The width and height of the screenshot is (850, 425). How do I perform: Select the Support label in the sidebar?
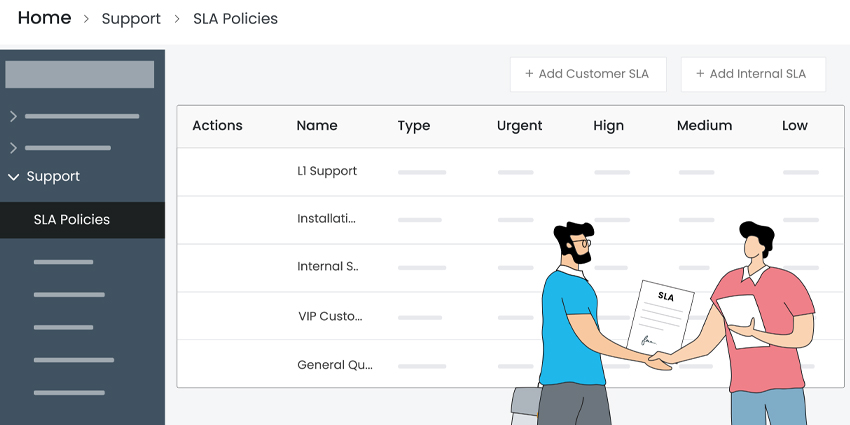pos(53,177)
